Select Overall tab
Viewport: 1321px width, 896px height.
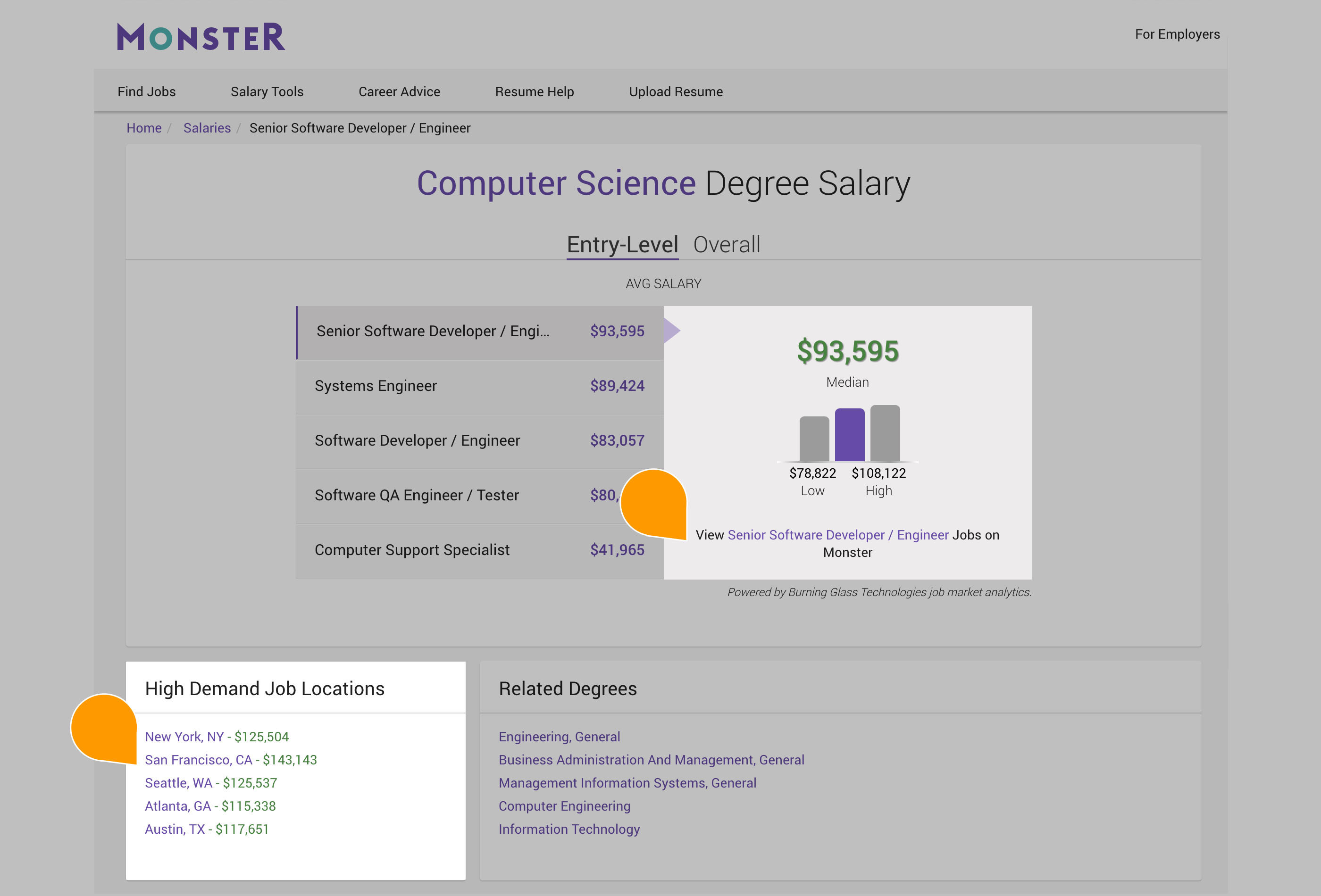point(726,244)
